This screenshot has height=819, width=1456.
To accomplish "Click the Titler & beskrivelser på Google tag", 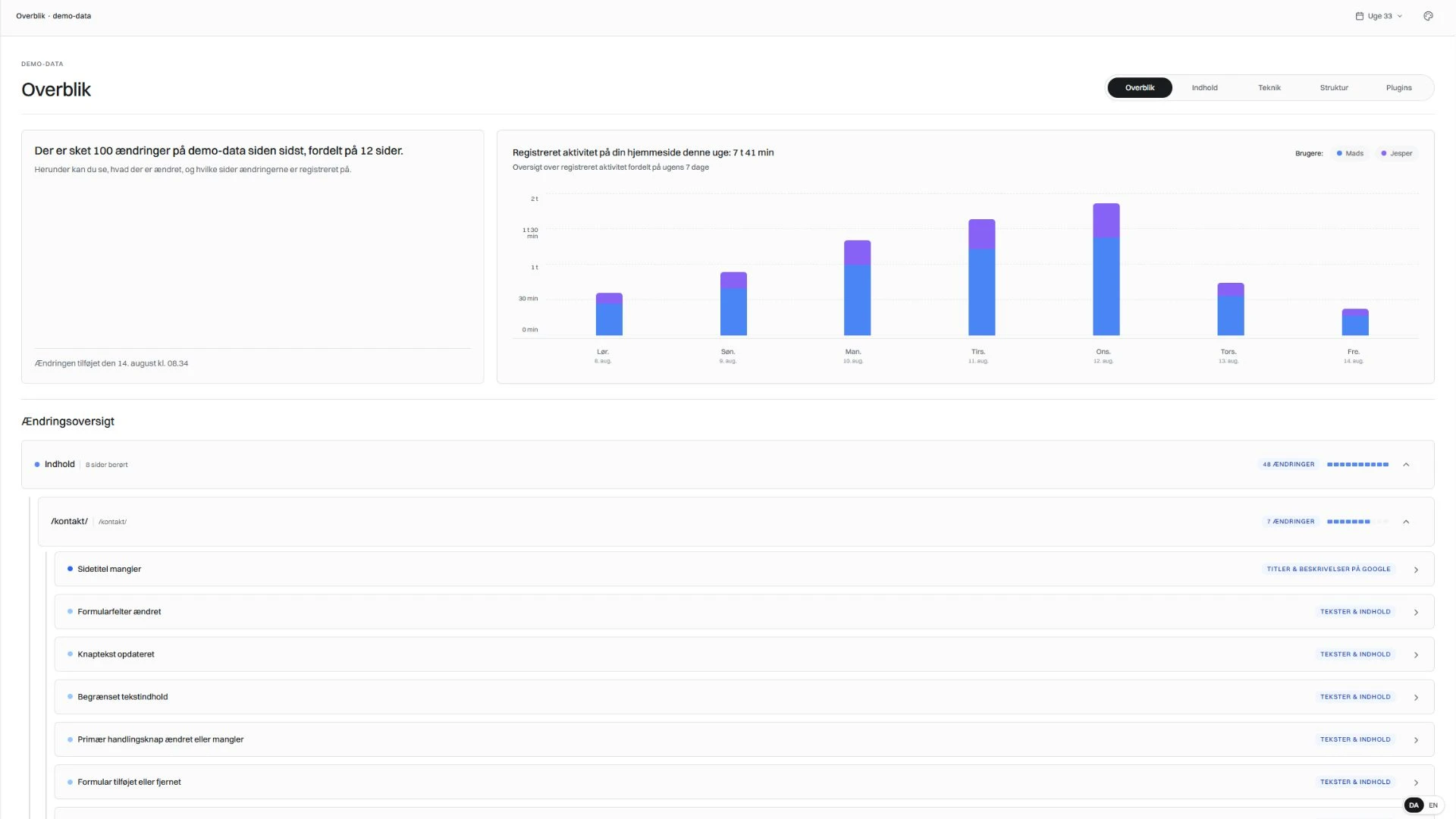I will click(1329, 569).
